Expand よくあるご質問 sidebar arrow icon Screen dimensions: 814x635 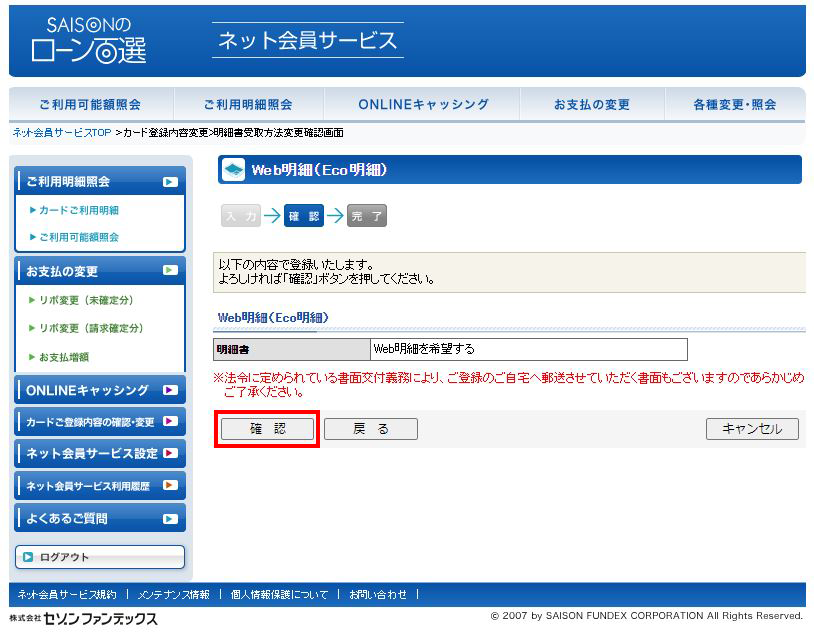[170, 518]
